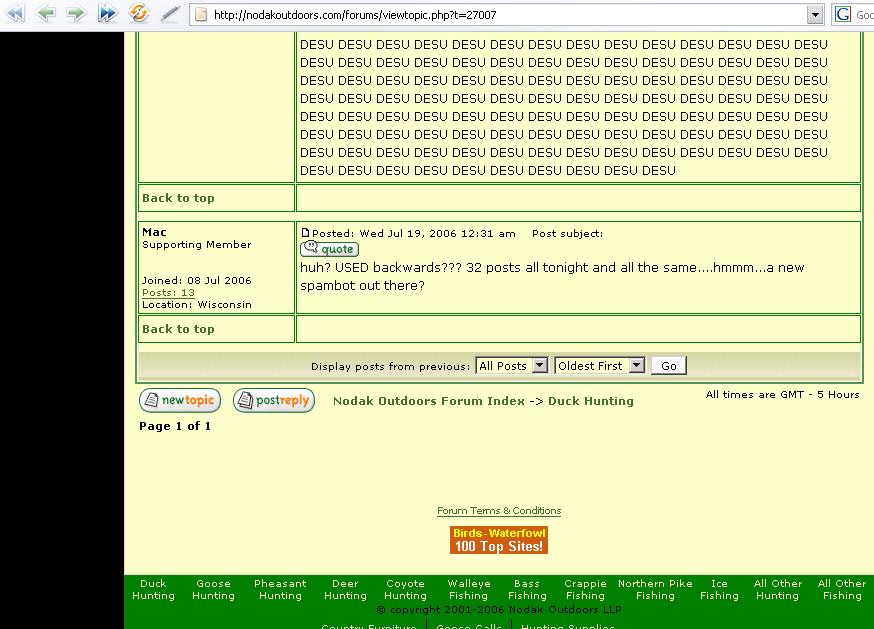Screen dimensions: 874x629
Task: Start a new topic
Action: click(x=180, y=400)
